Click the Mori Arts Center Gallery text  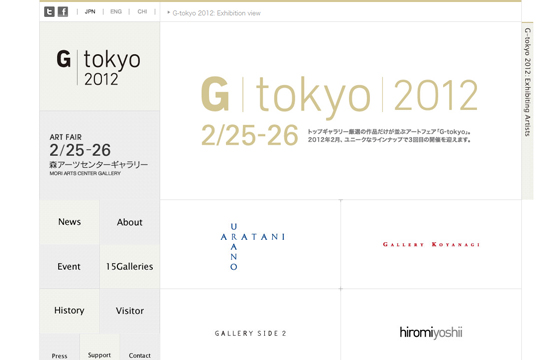click(85, 174)
